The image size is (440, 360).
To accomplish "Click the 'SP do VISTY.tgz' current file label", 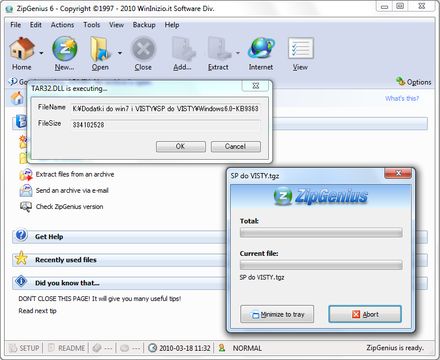I will tap(262, 277).
